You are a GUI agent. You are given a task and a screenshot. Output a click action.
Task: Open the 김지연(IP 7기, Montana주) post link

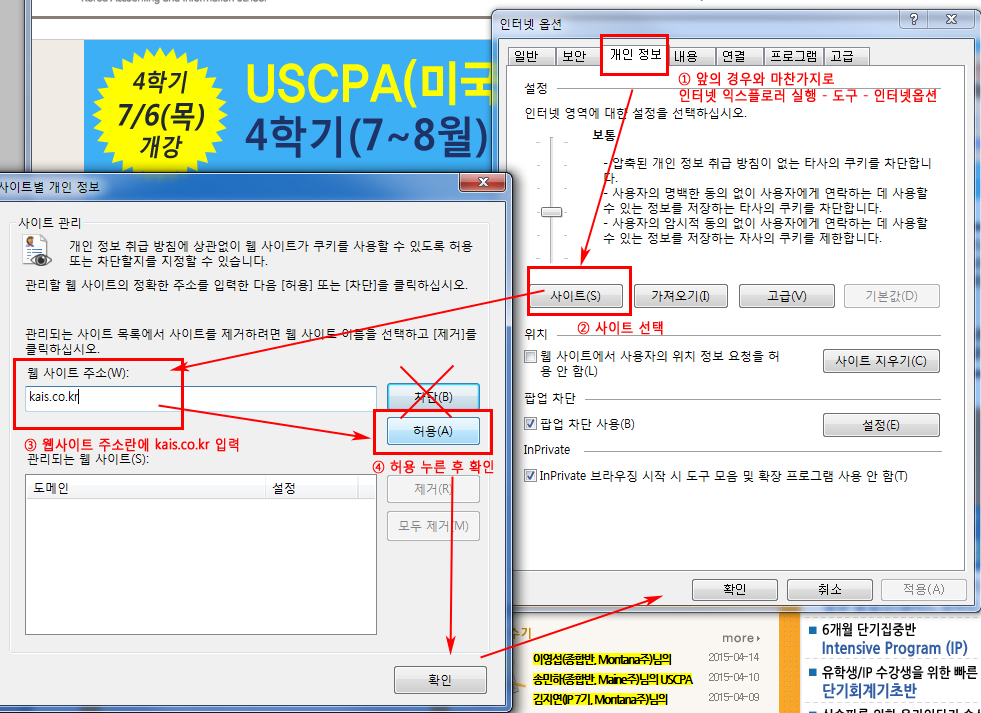click(x=600, y=699)
